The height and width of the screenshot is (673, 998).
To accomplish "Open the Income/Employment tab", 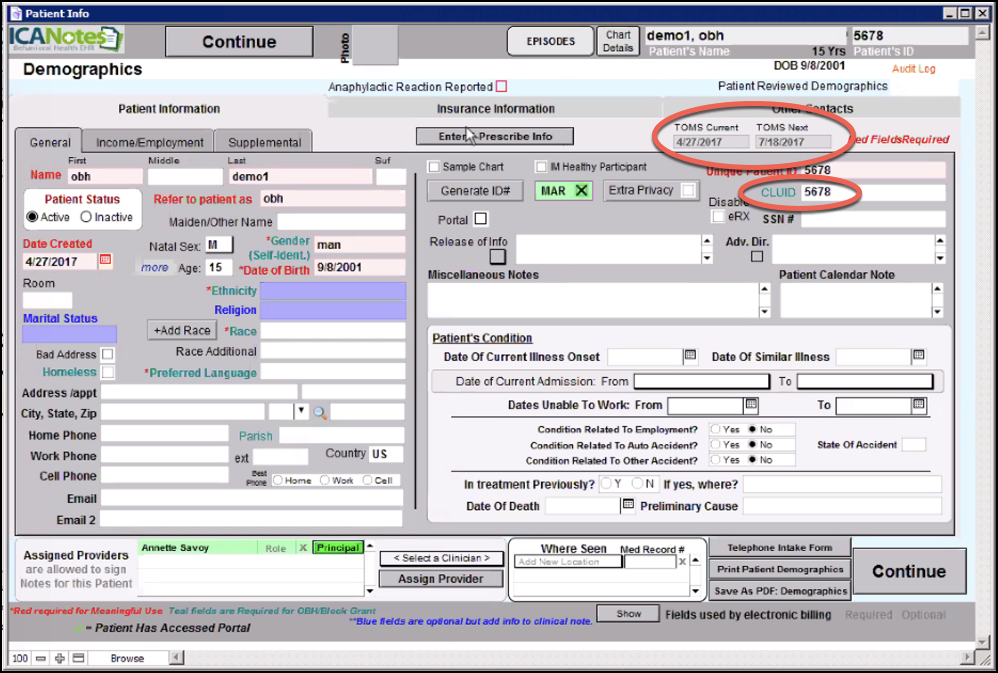I will click(x=149, y=143).
